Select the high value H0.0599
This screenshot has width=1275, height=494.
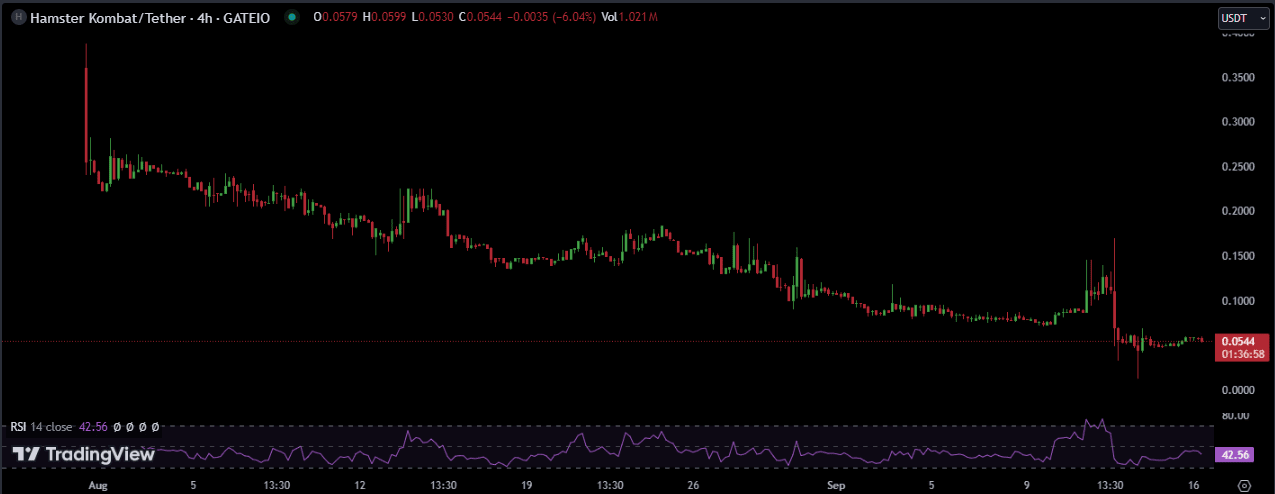pyautogui.click(x=384, y=17)
